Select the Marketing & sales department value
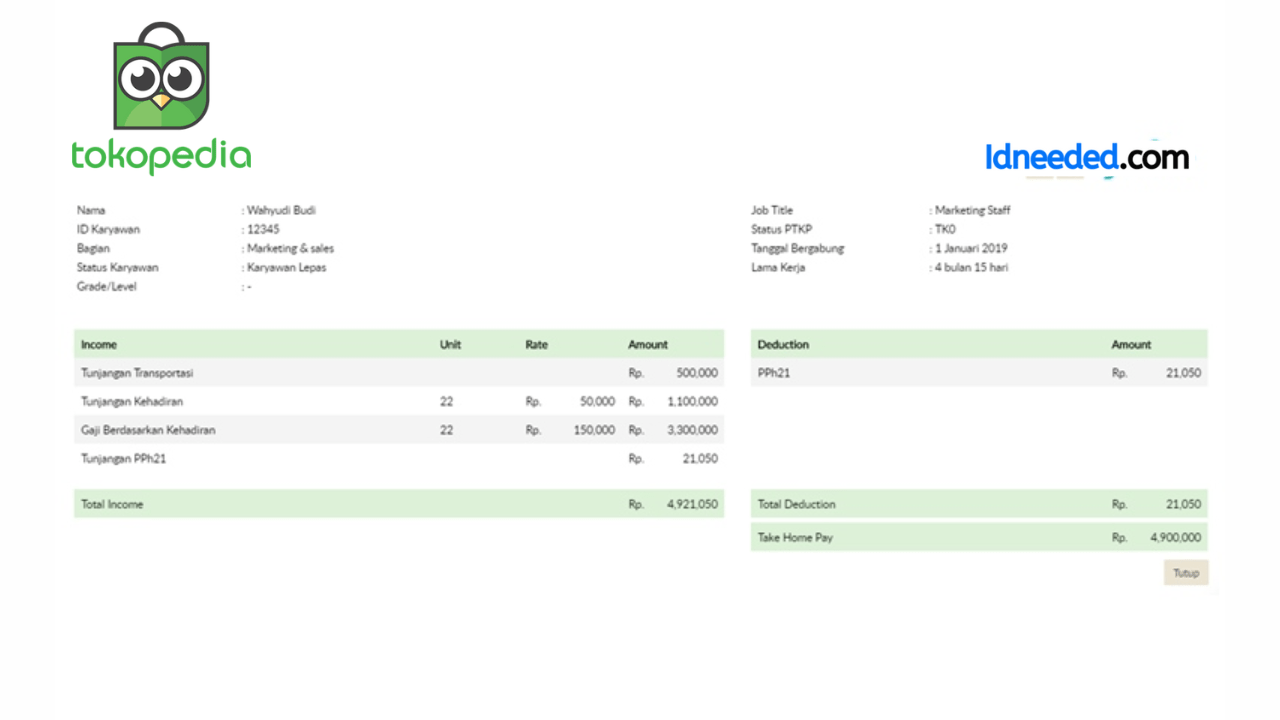 (x=290, y=248)
